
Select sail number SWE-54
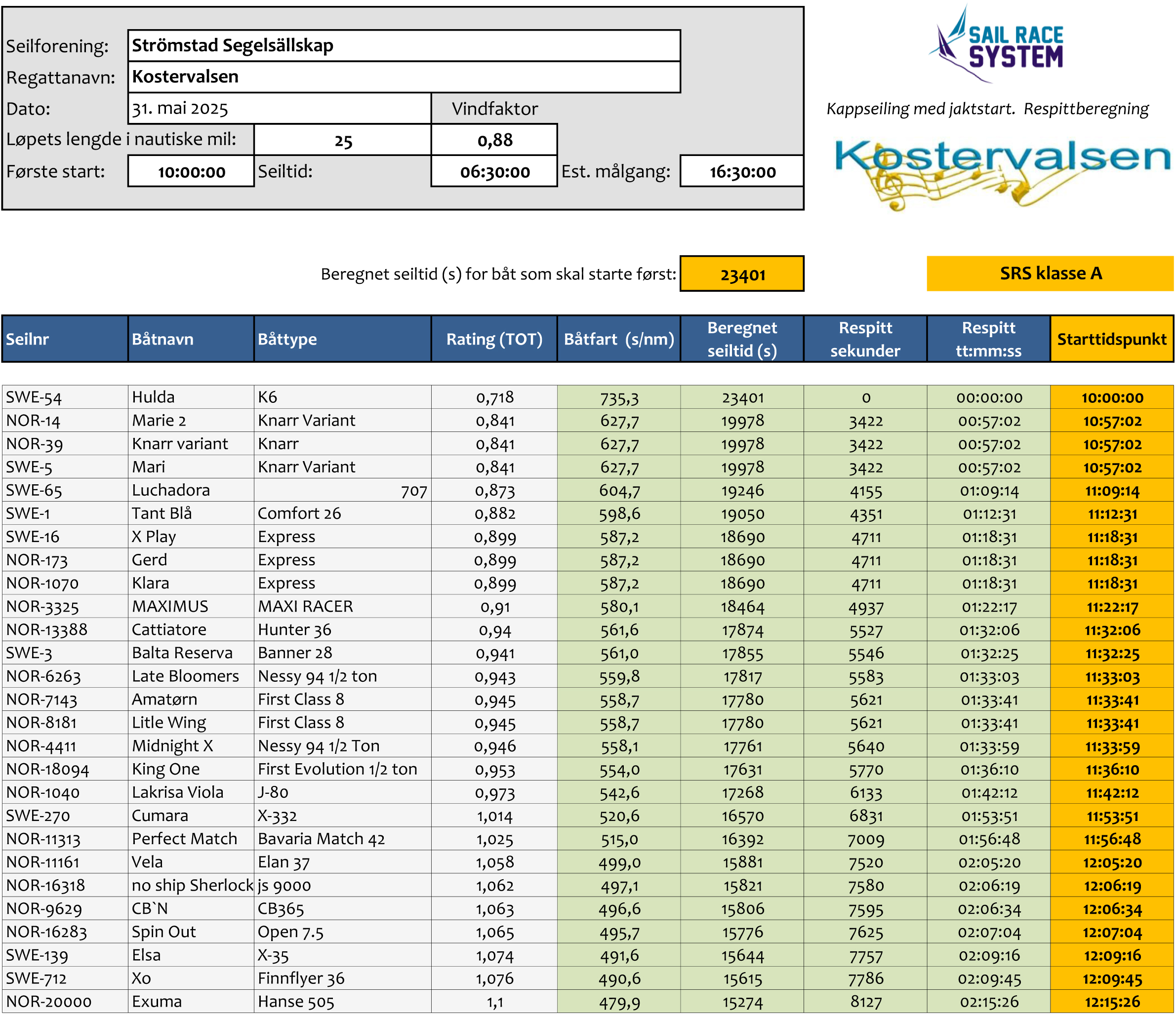tap(65, 397)
